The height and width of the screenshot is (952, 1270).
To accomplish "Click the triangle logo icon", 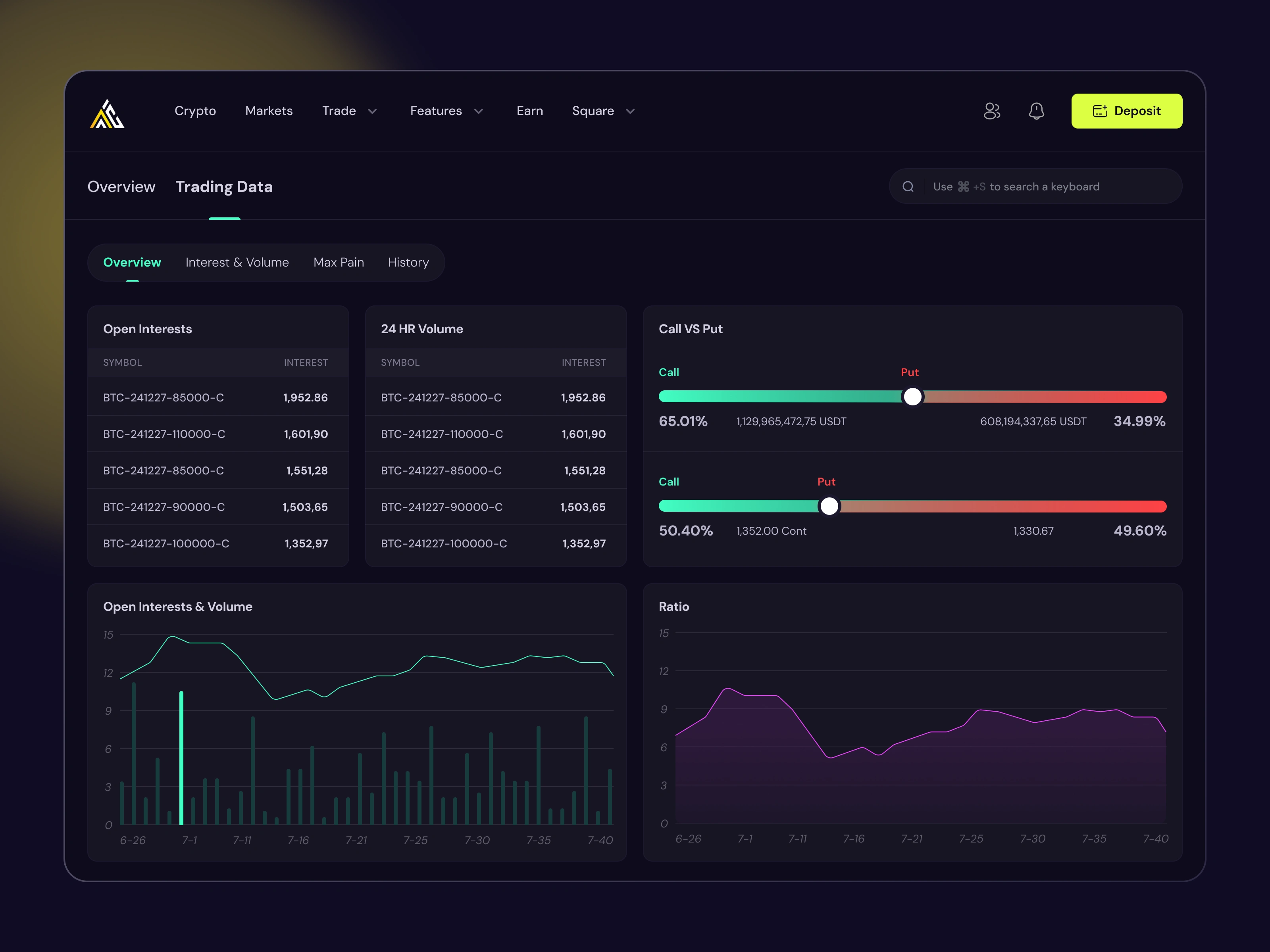I will point(107,113).
